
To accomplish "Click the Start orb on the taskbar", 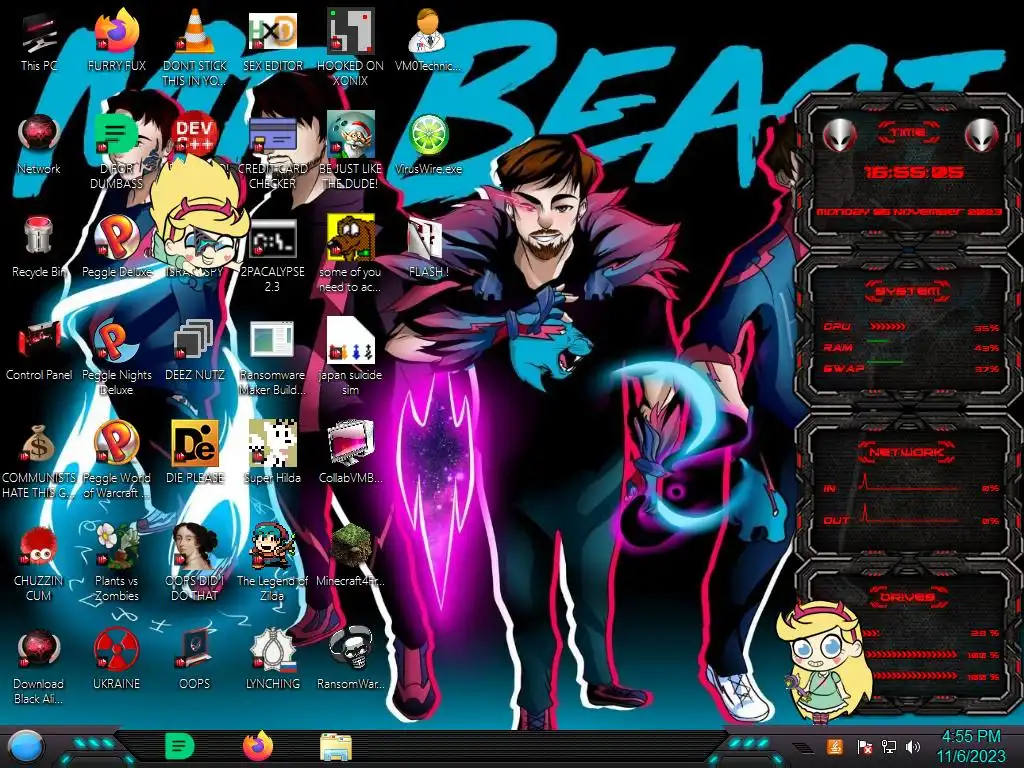I will [x=26, y=747].
